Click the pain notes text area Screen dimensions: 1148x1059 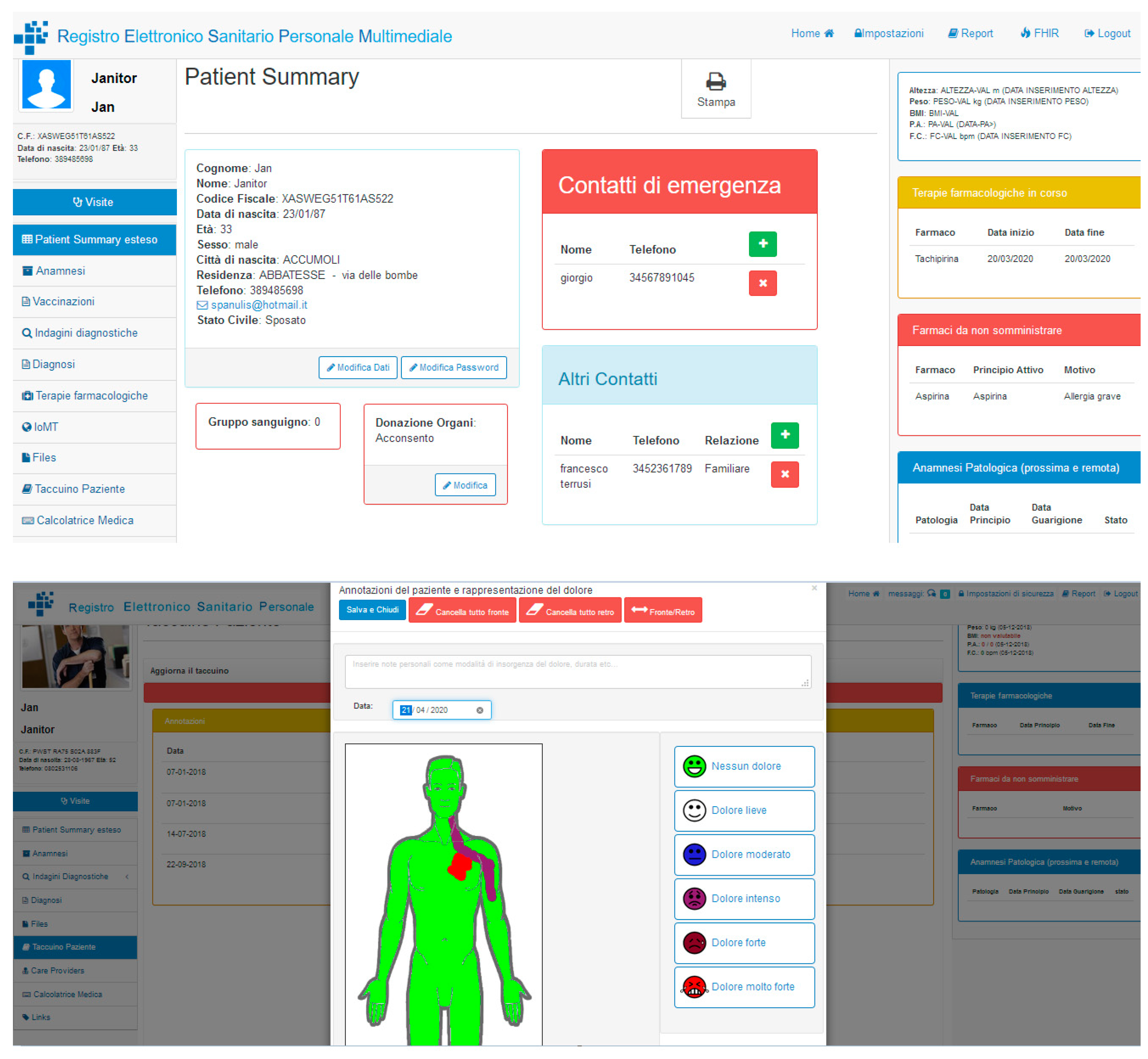click(x=577, y=672)
